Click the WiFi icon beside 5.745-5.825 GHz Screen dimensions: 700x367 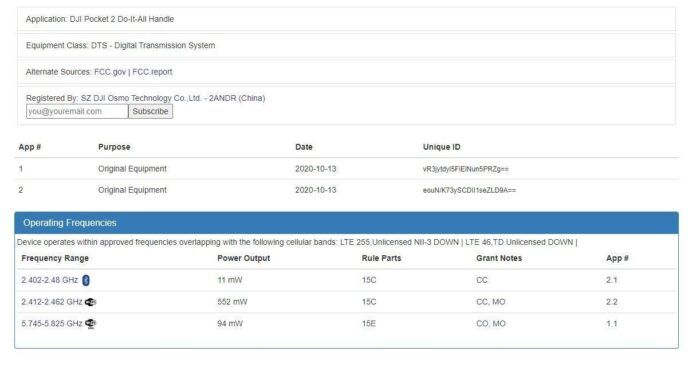[x=91, y=324]
